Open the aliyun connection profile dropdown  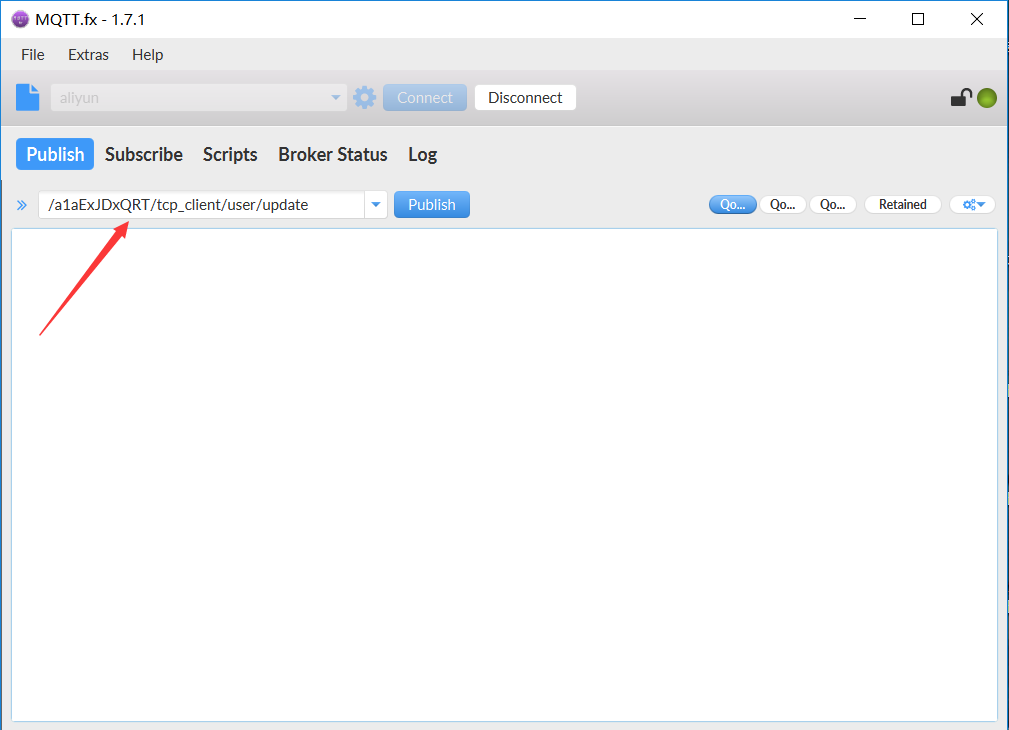(199, 98)
